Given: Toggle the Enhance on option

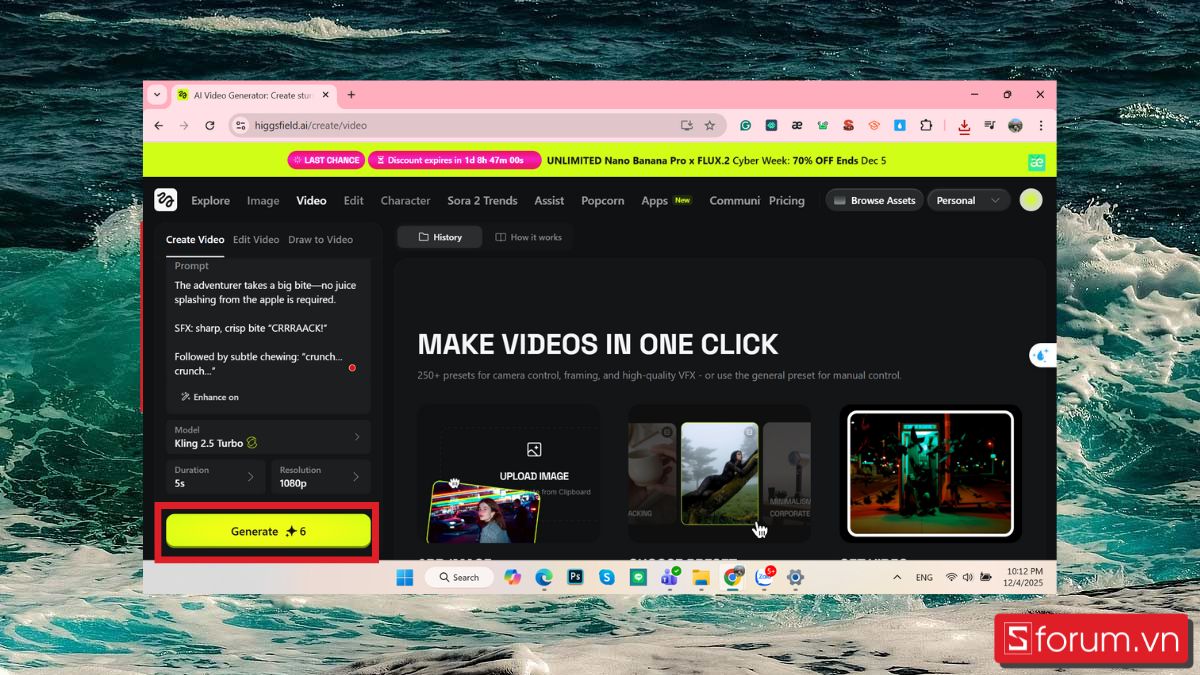Looking at the screenshot, I should [210, 397].
